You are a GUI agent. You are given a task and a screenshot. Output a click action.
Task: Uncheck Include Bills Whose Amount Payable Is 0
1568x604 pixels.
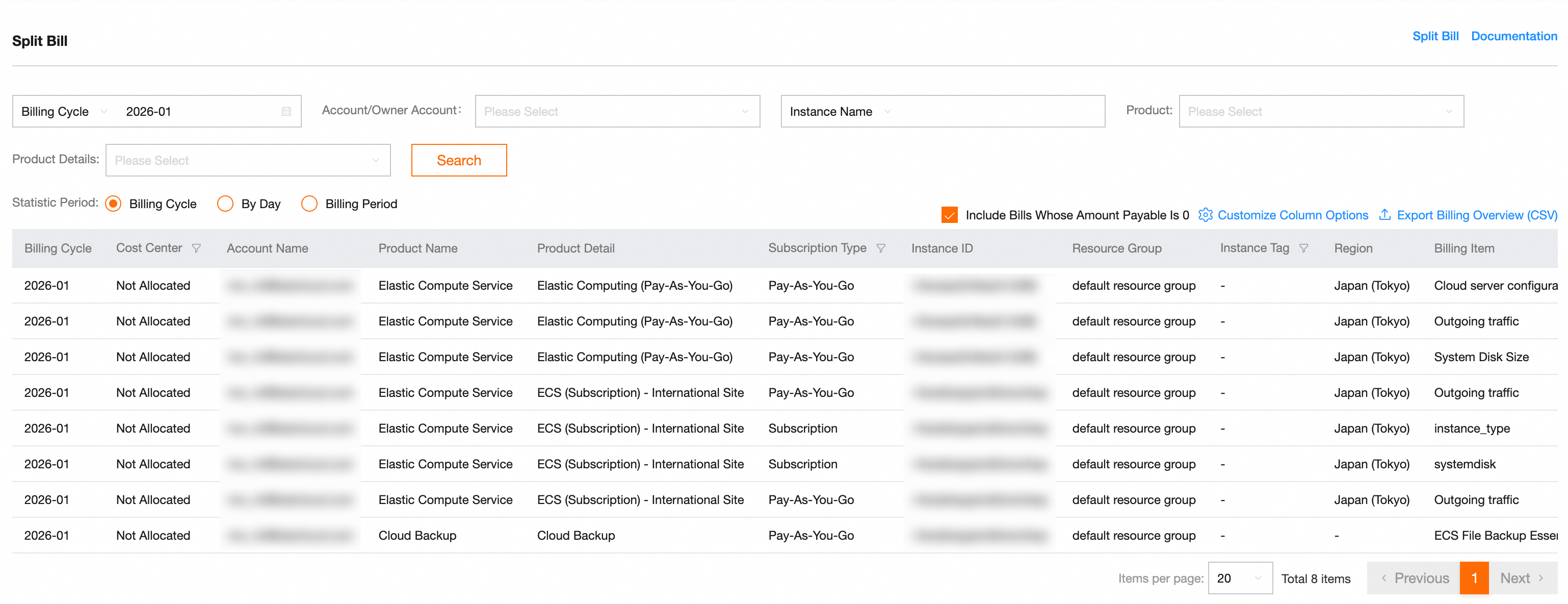coord(949,215)
